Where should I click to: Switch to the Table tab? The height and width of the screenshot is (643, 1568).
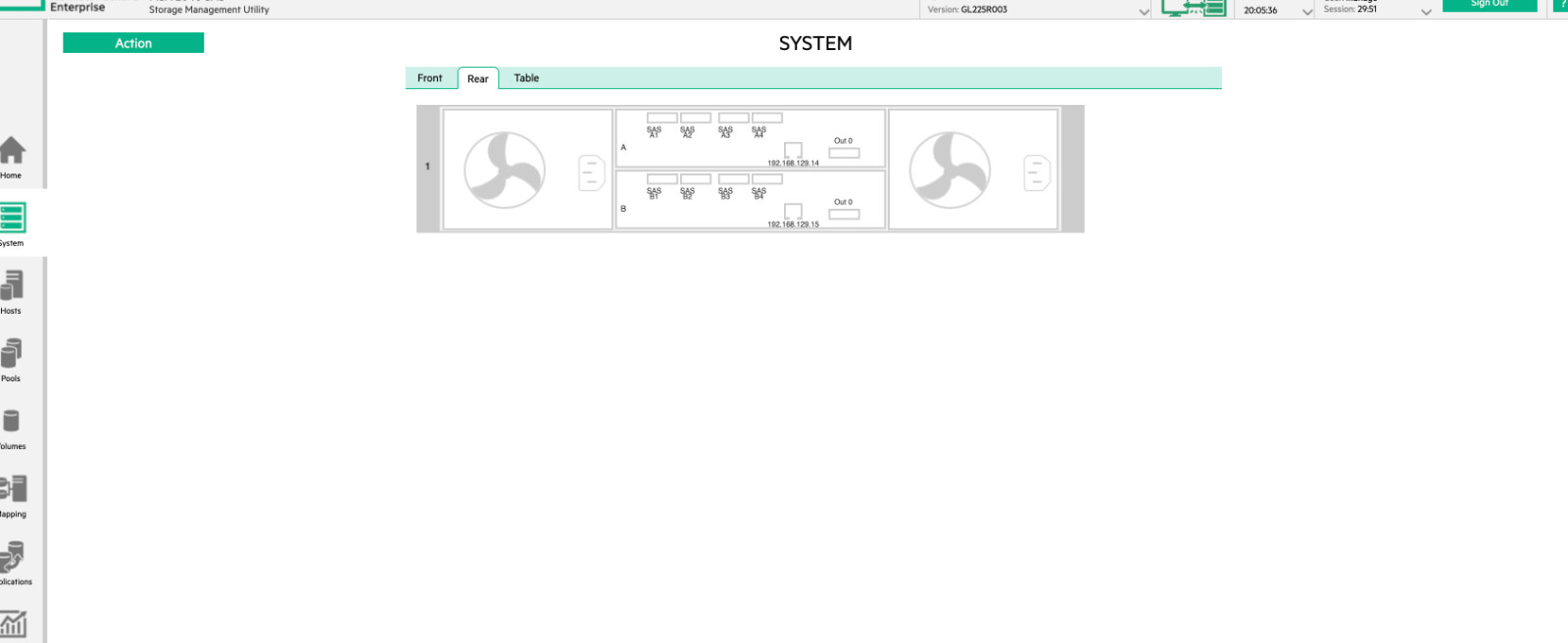click(x=526, y=78)
